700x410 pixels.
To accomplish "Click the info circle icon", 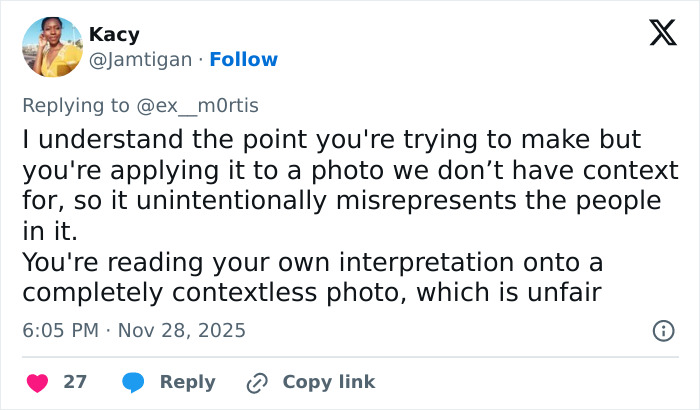I will pyautogui.click(x=661, y=330).
